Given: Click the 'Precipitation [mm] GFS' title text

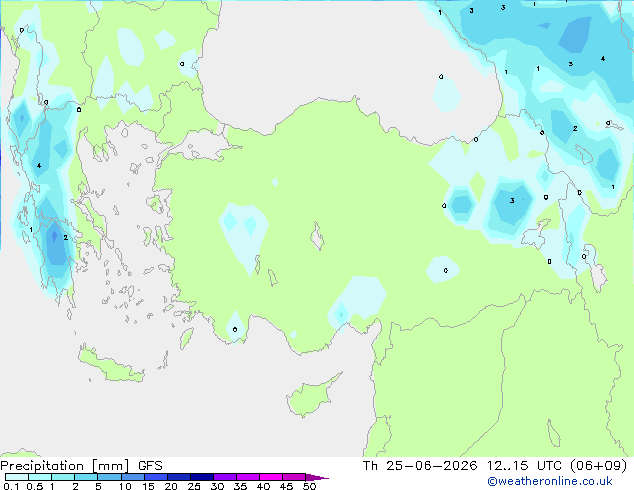Looking at the screenshot, I should point(81,466).
